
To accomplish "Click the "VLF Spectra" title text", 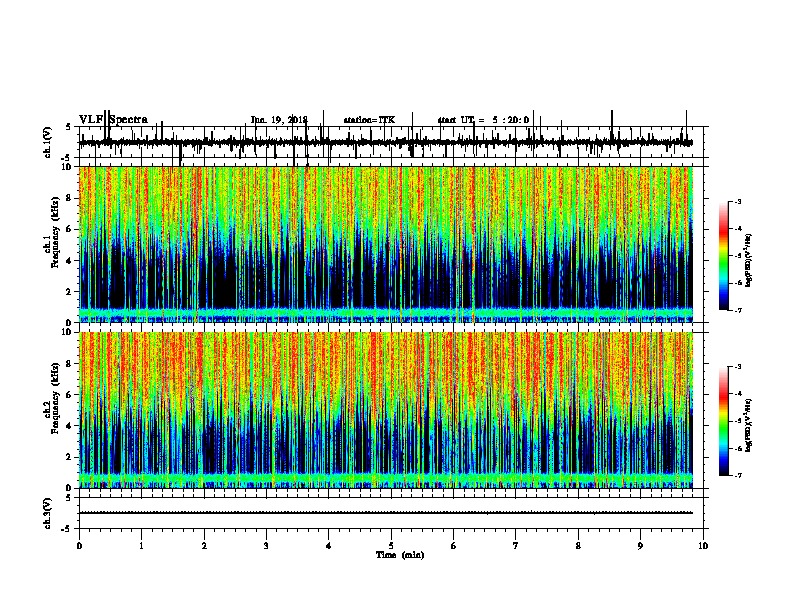I will (113, 120).
